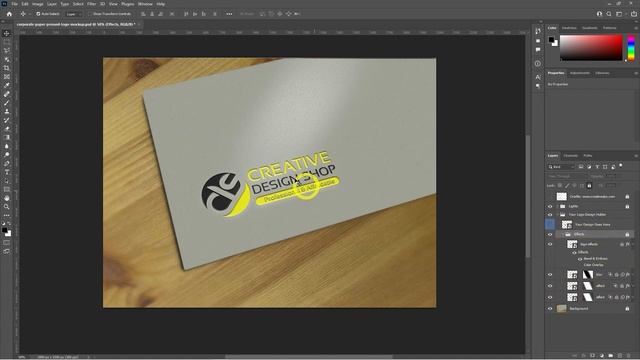Toggle Bevel & Emboss effect visibility
The image size is (640, 360).
[580, 259]
